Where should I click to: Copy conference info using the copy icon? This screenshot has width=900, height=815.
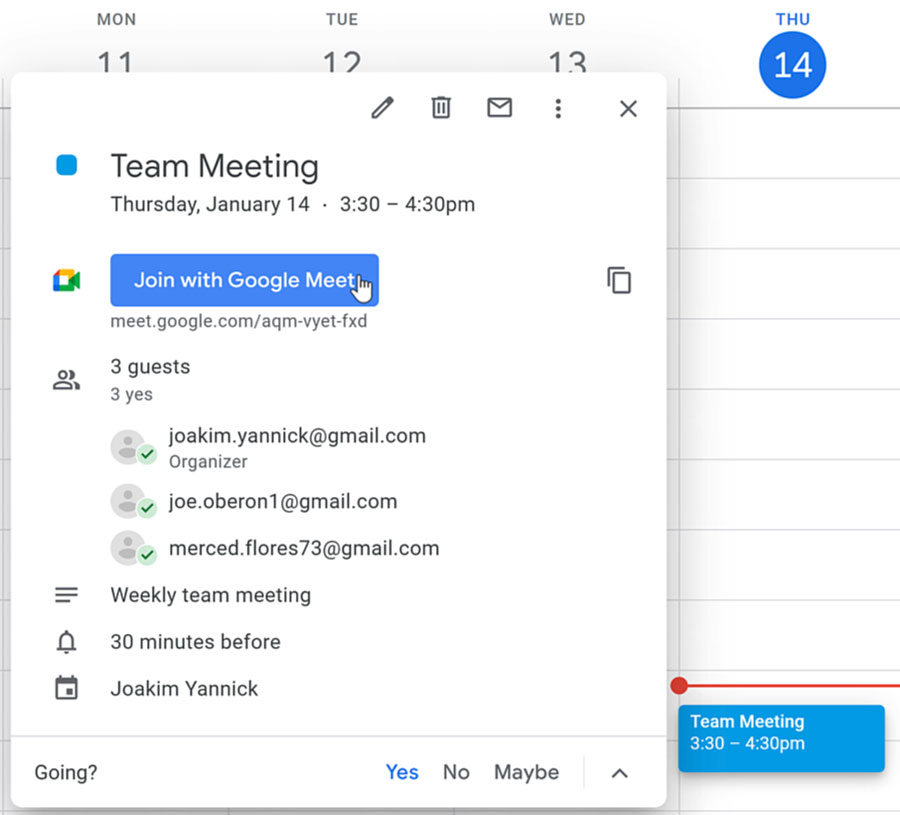click(619, 281)
